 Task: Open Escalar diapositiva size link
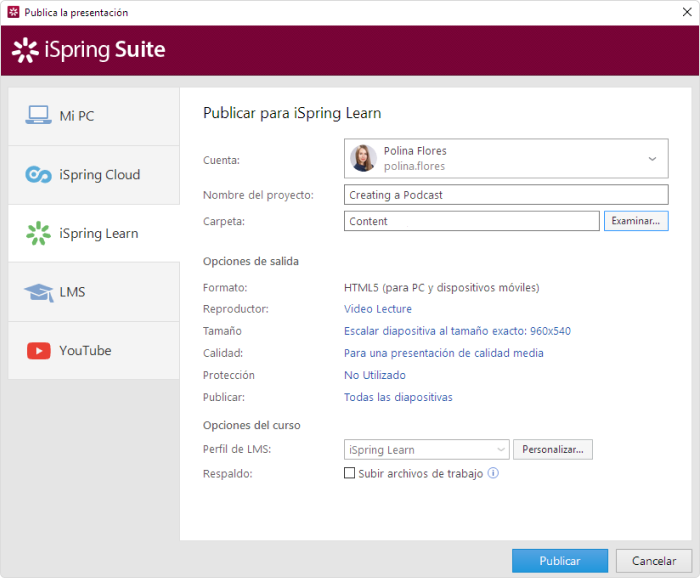[457, 331]
